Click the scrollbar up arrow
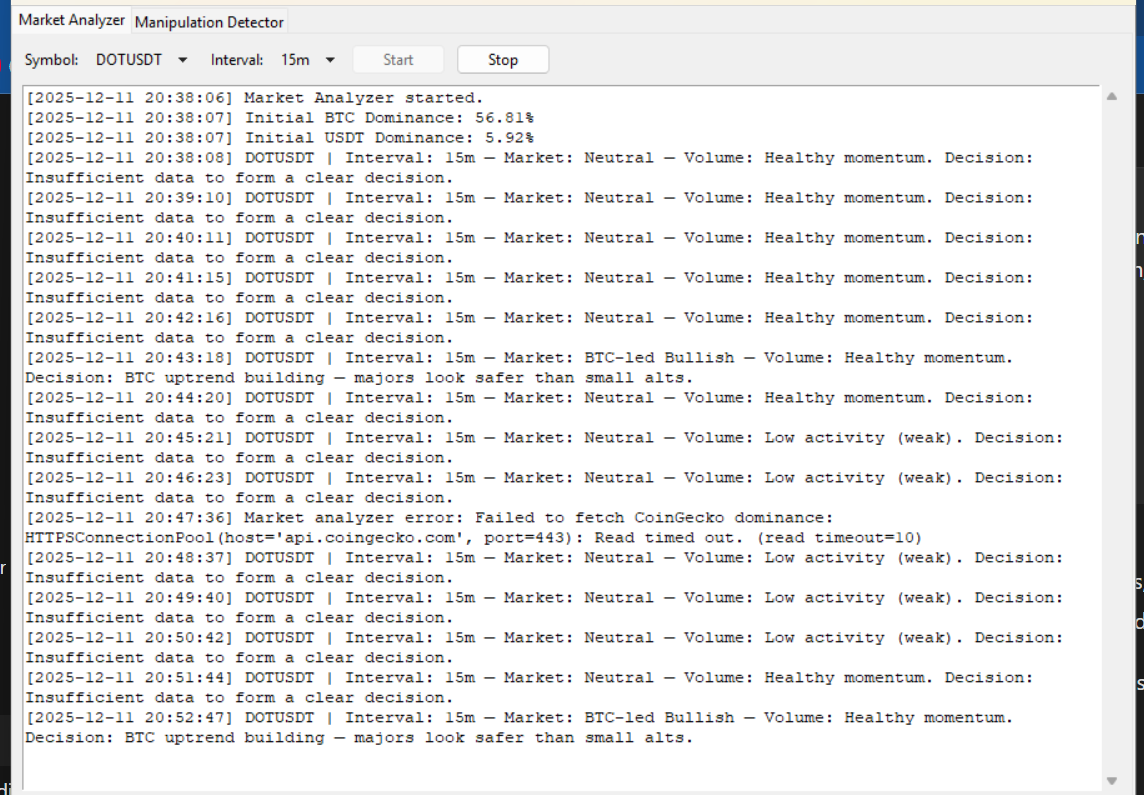Viewport: 1144px width, 795px height. (x=1110, y=97)
